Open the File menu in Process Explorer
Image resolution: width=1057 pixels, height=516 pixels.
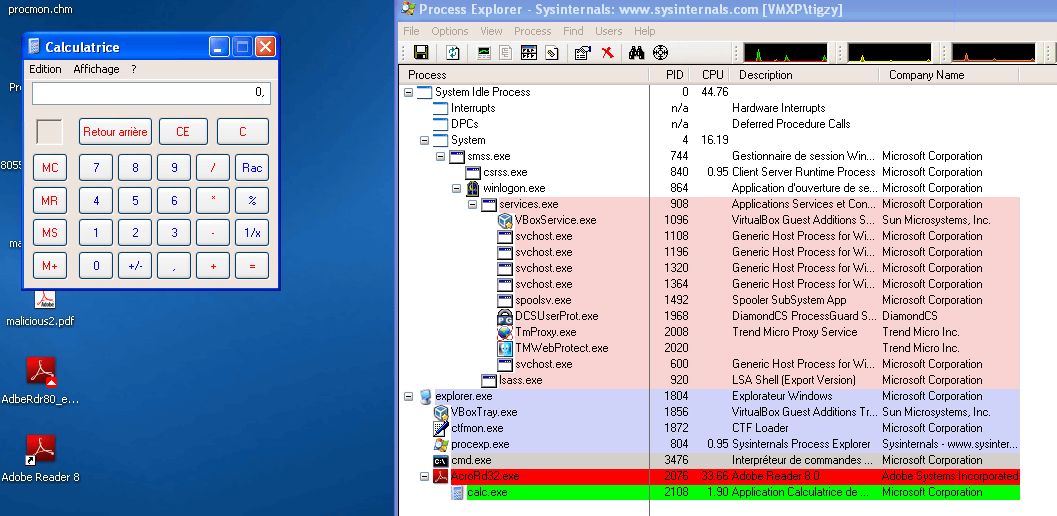point(411,31)
